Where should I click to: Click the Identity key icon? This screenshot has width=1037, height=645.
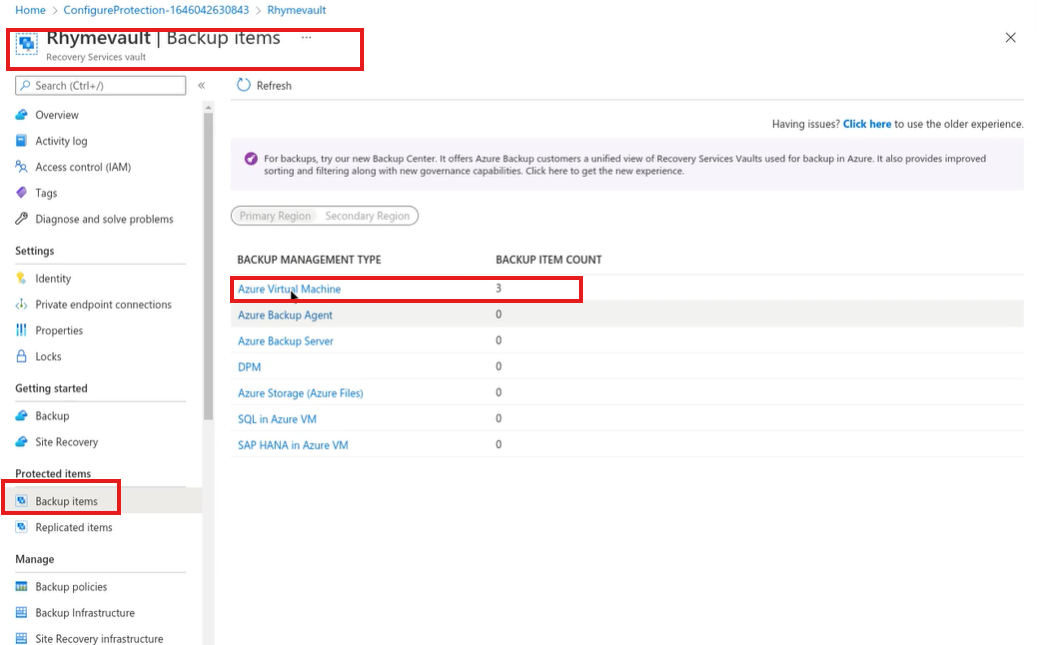pyautogui.click(x=22, y=278)
